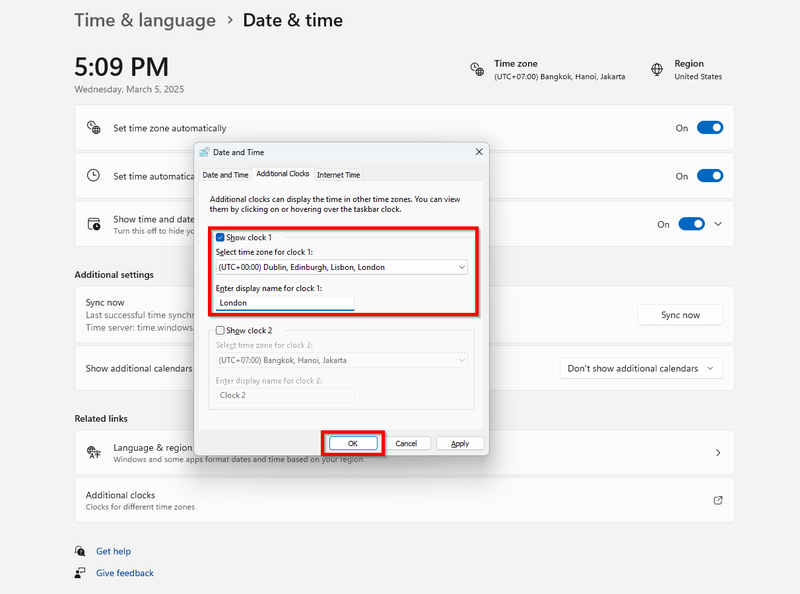Viewport: 800px width, 594px height.
Task: Click the Region globe icon
Action: [x=657, y=69]
